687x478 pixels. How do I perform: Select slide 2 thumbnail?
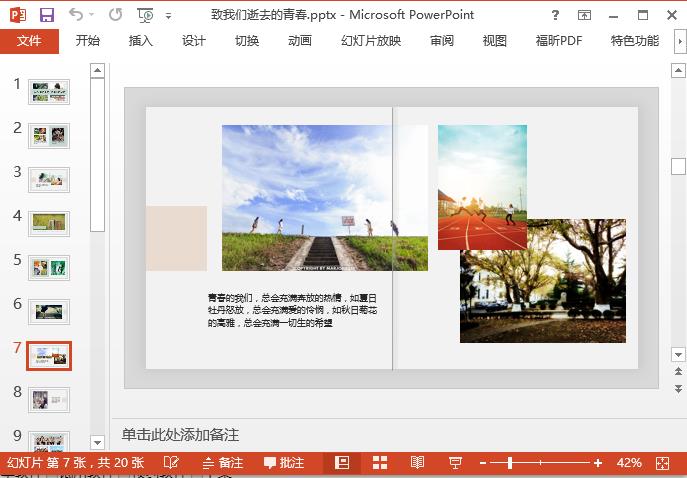[49, 136]
